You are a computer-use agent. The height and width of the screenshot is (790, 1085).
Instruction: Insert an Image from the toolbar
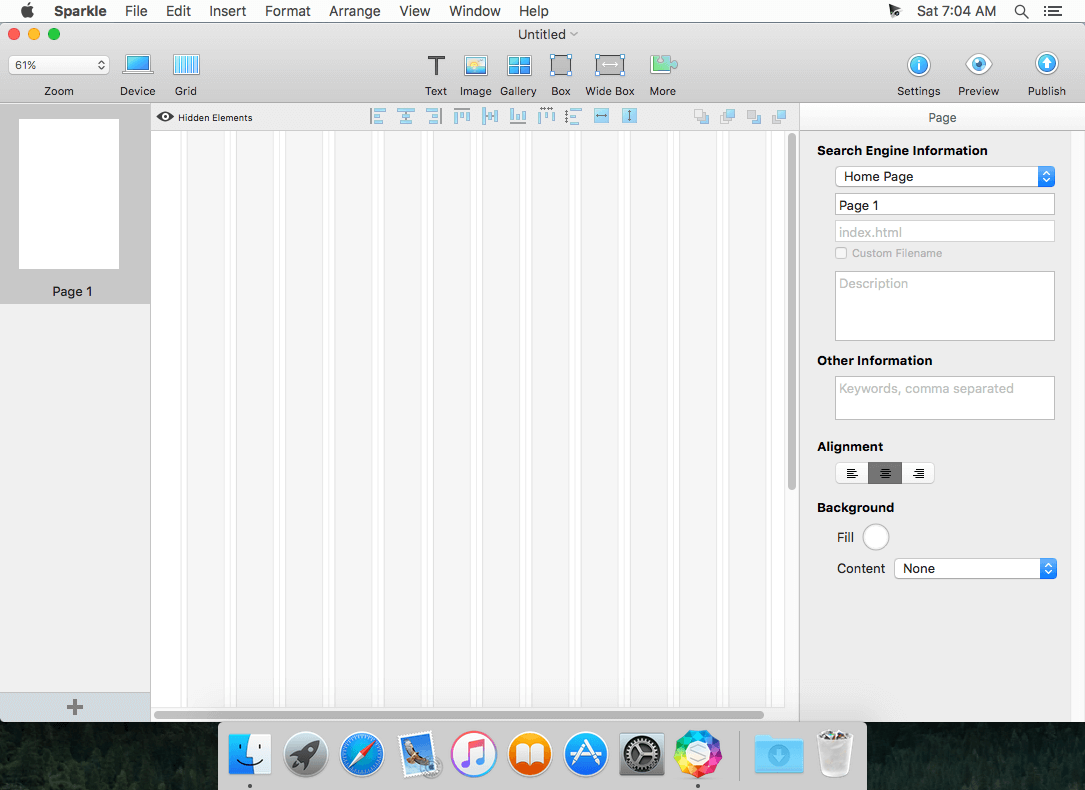[475, 66]
